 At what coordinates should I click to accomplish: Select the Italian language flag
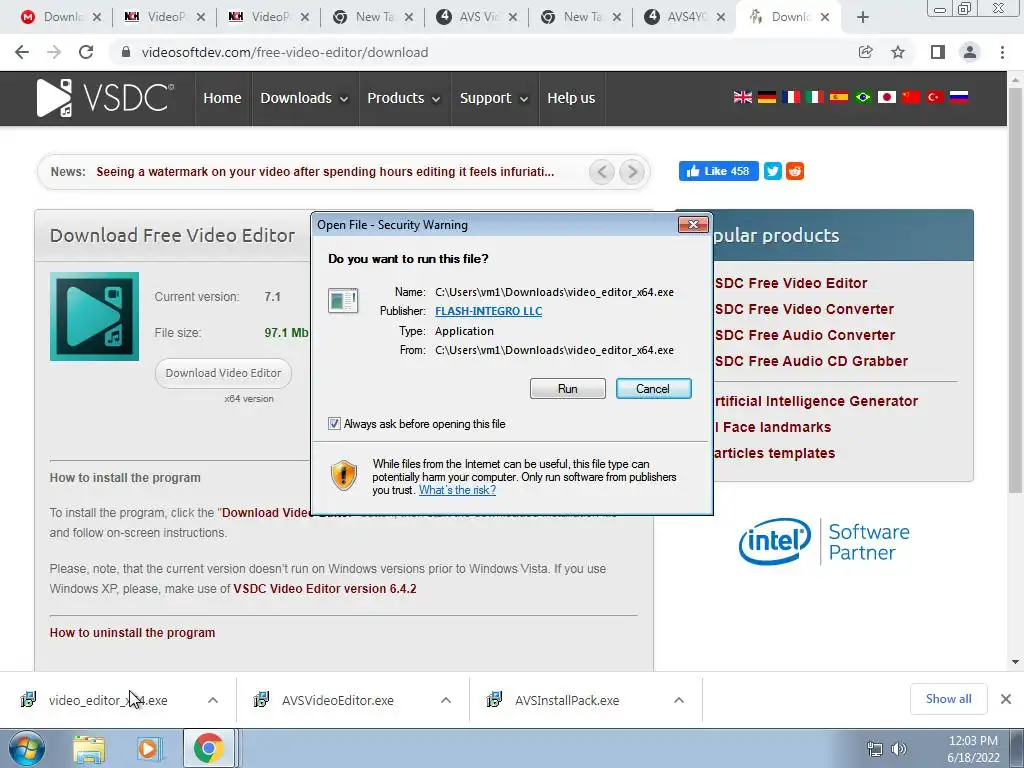click(x=814, y=97)
